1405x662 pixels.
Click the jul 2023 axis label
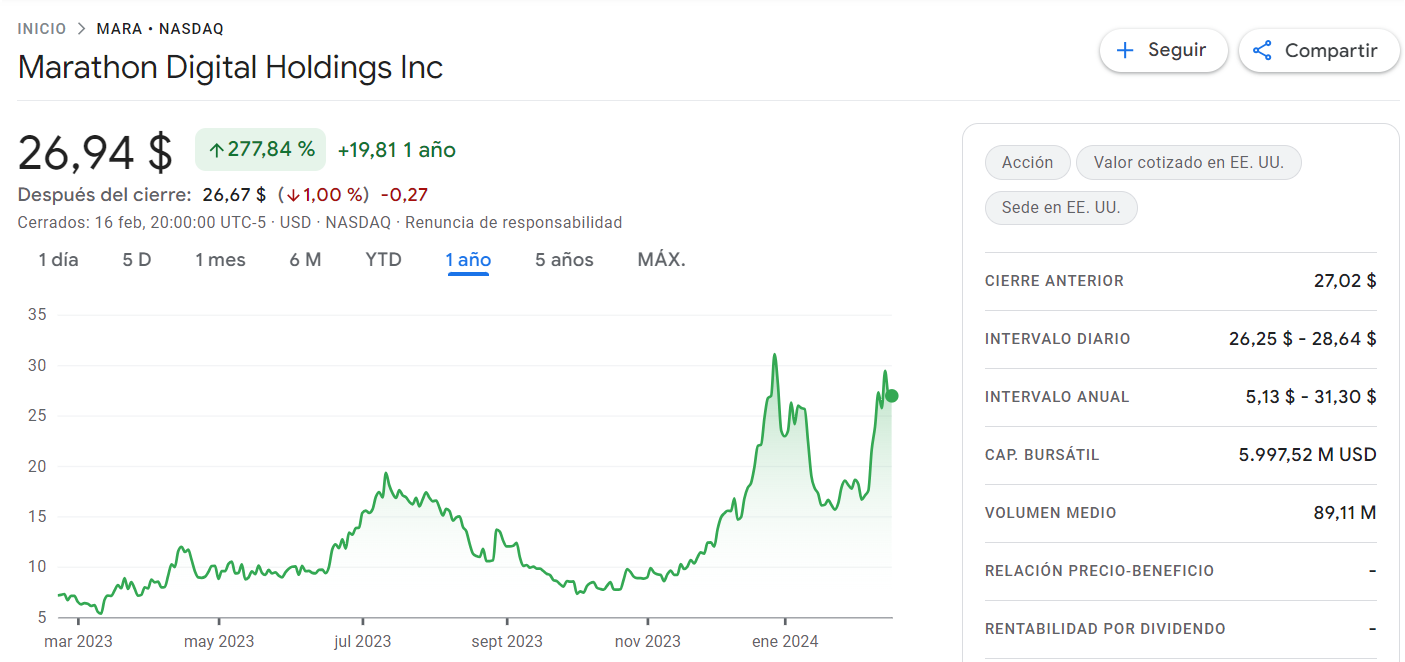click(x=362, y=641)
